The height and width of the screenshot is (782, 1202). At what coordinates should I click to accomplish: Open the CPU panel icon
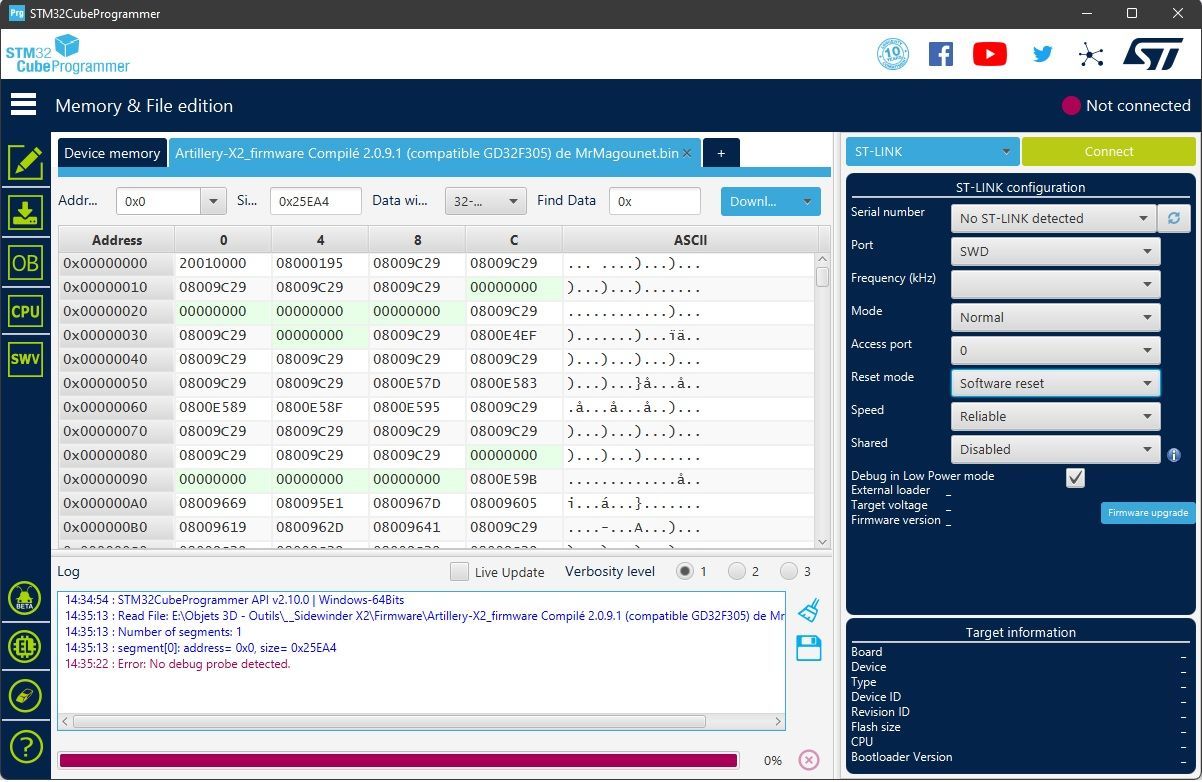(25, 311)
